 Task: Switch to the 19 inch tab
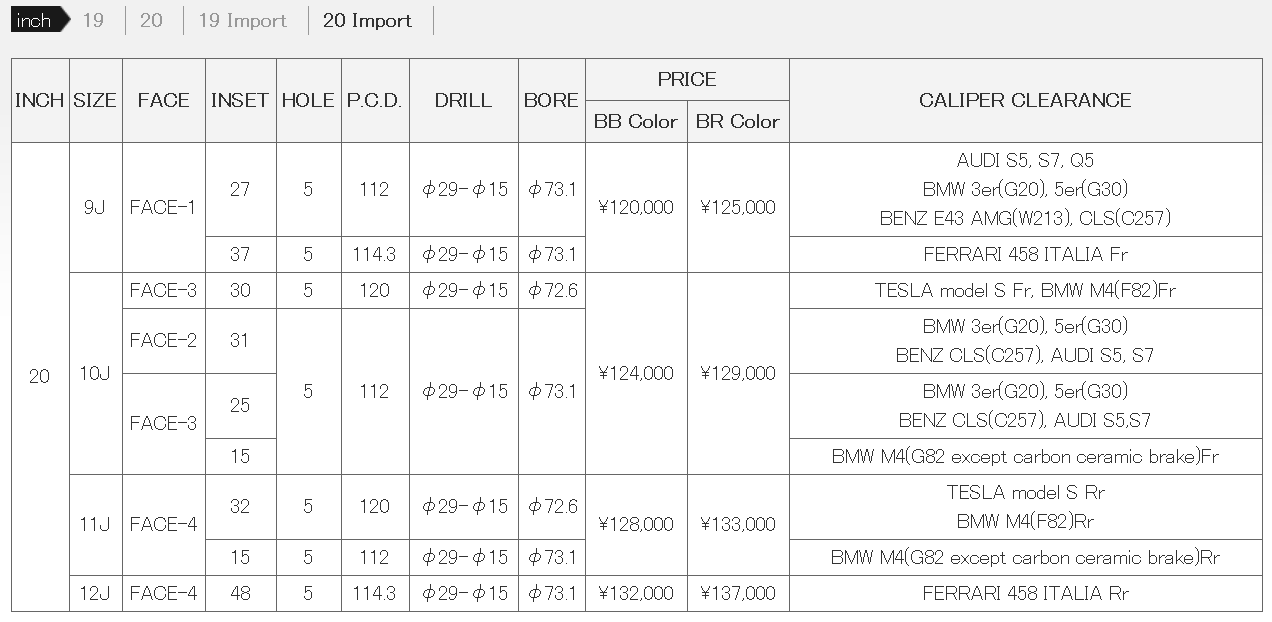[93, 21]
